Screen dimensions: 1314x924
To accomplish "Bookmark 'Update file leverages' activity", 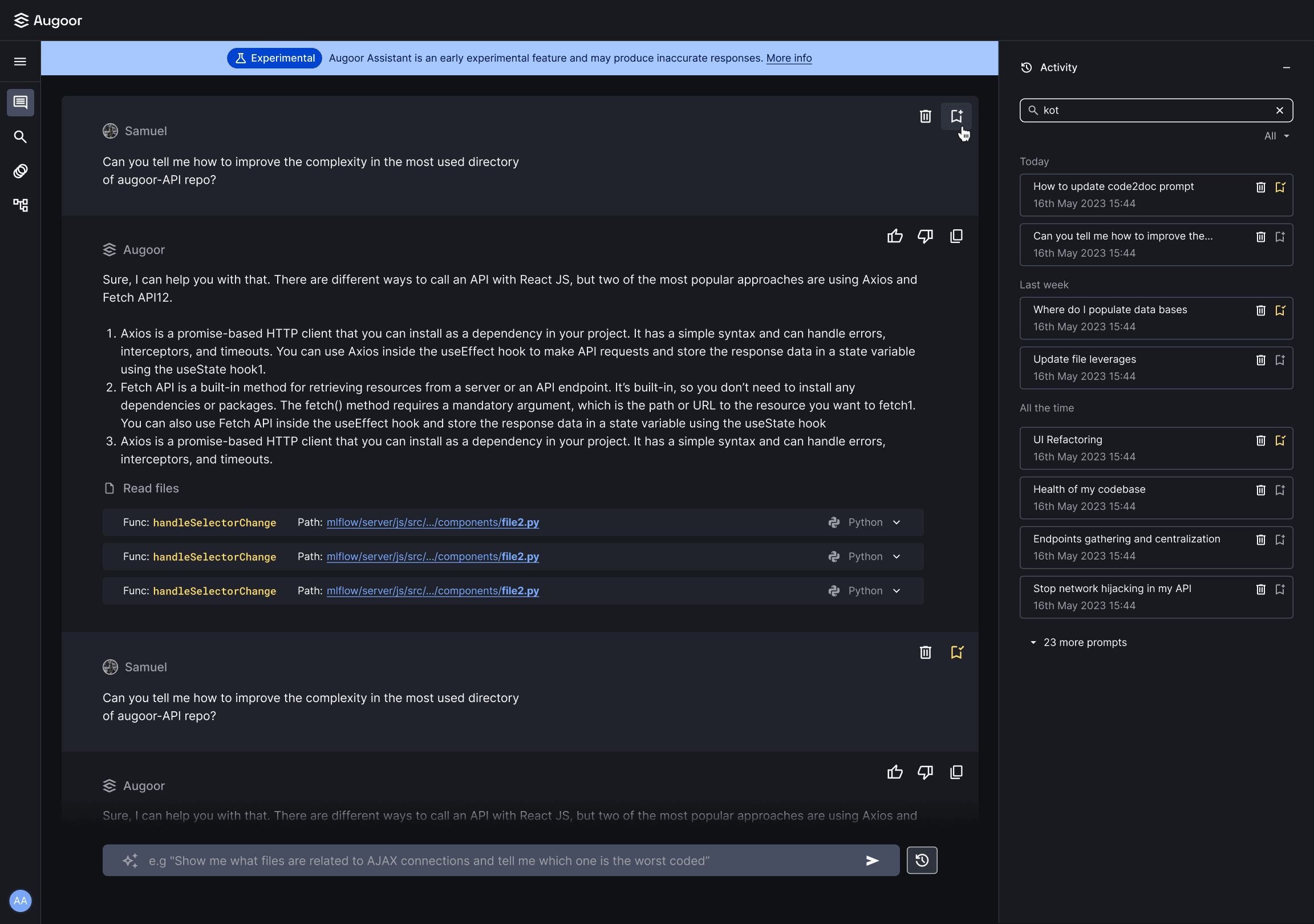I will [1280, 360].
